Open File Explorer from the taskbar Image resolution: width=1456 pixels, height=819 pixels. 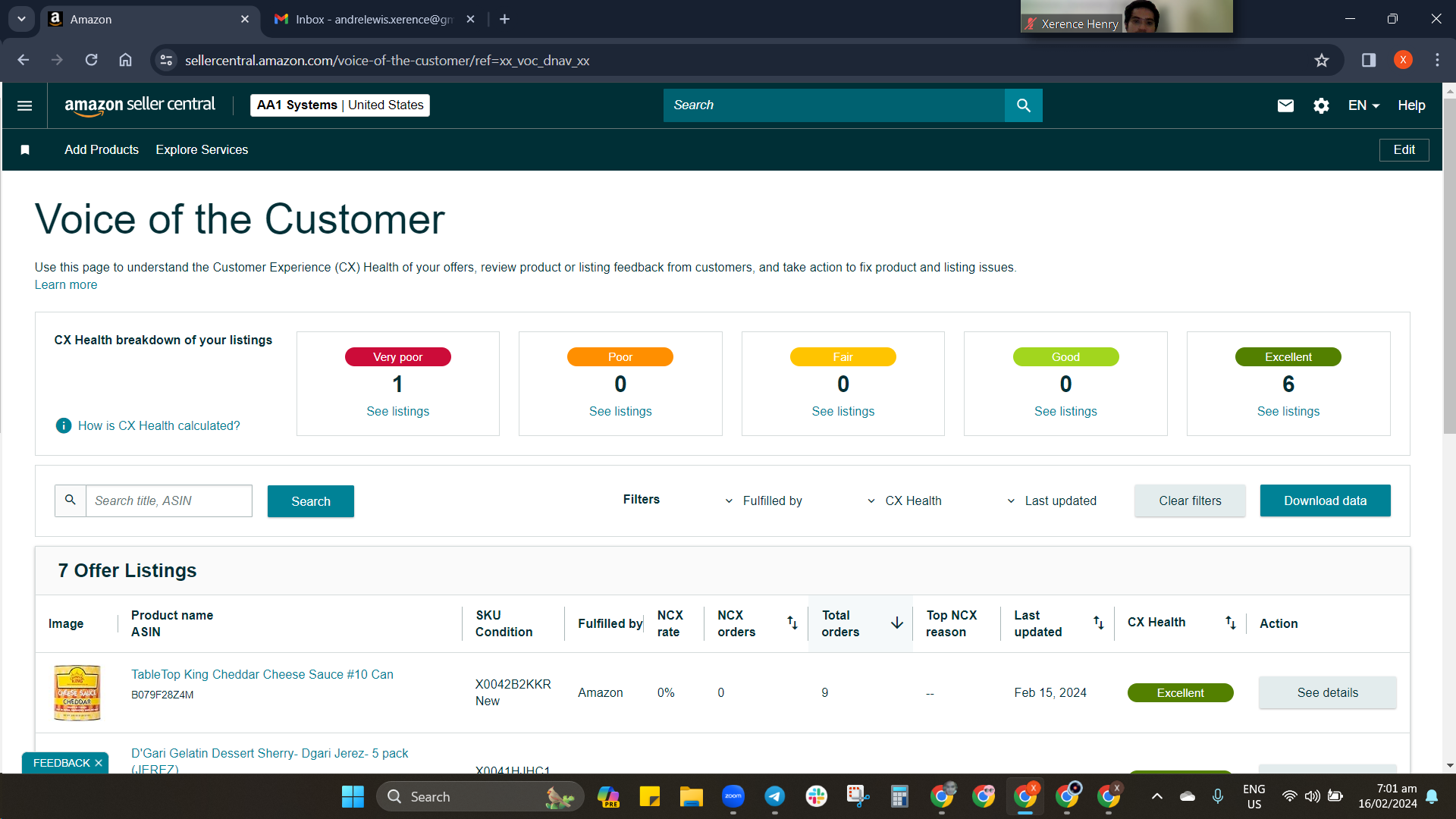pos(691,796)
